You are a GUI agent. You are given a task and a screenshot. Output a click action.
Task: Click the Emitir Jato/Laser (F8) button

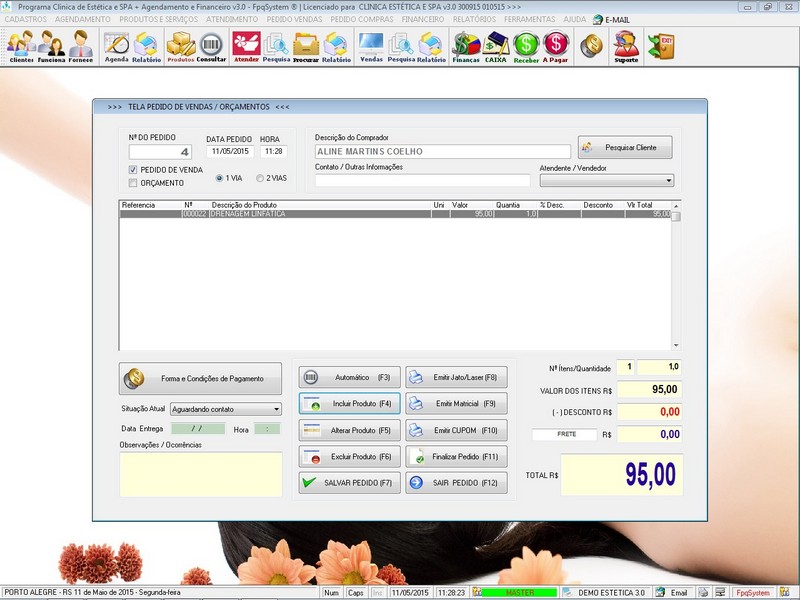[x=457, y=378]
